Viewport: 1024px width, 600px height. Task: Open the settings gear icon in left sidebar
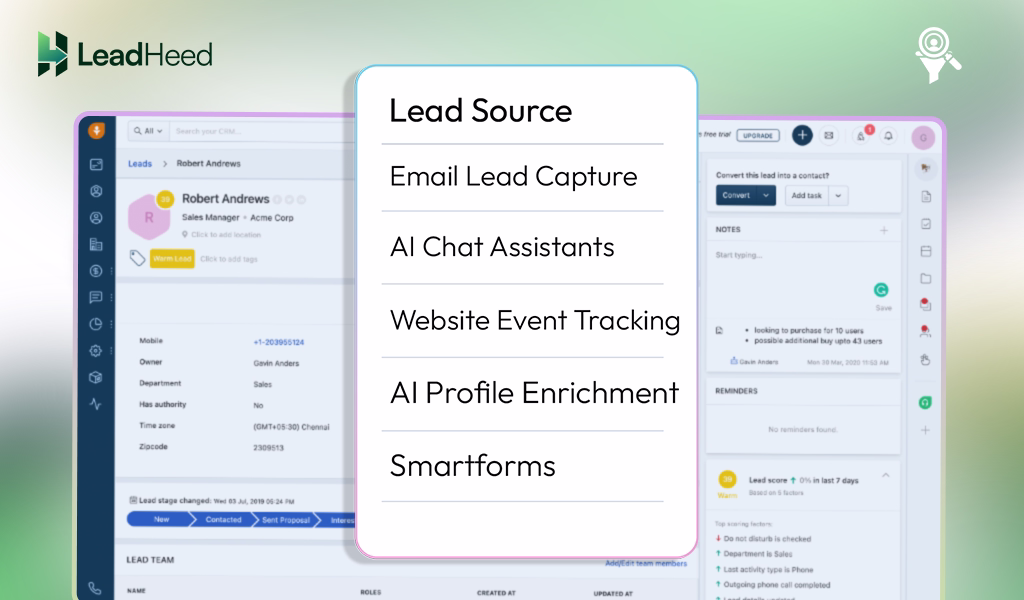(x=95, y=351)
